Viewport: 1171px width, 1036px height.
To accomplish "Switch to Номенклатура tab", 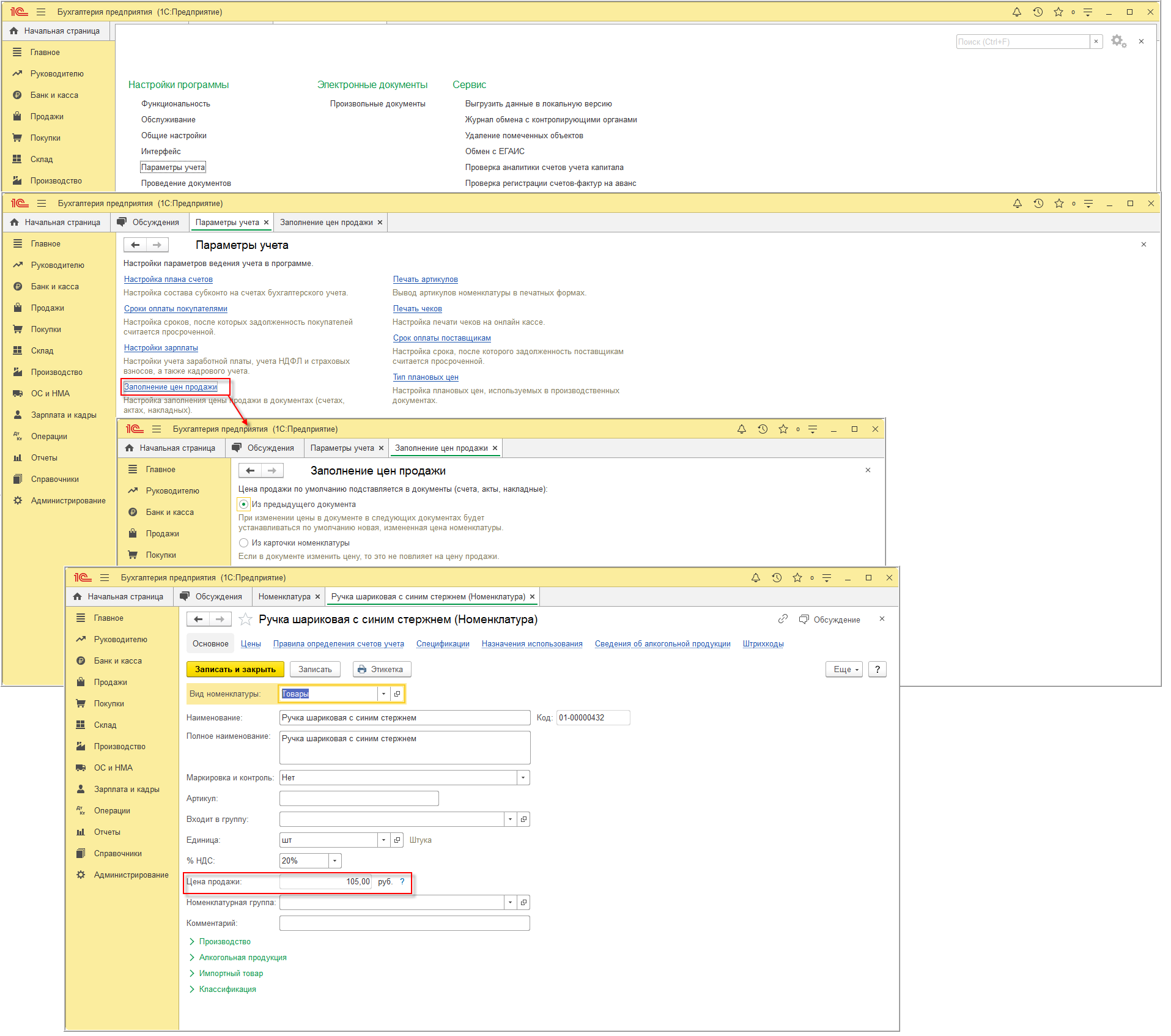I will pyautogui.click(x=284, y=596).
